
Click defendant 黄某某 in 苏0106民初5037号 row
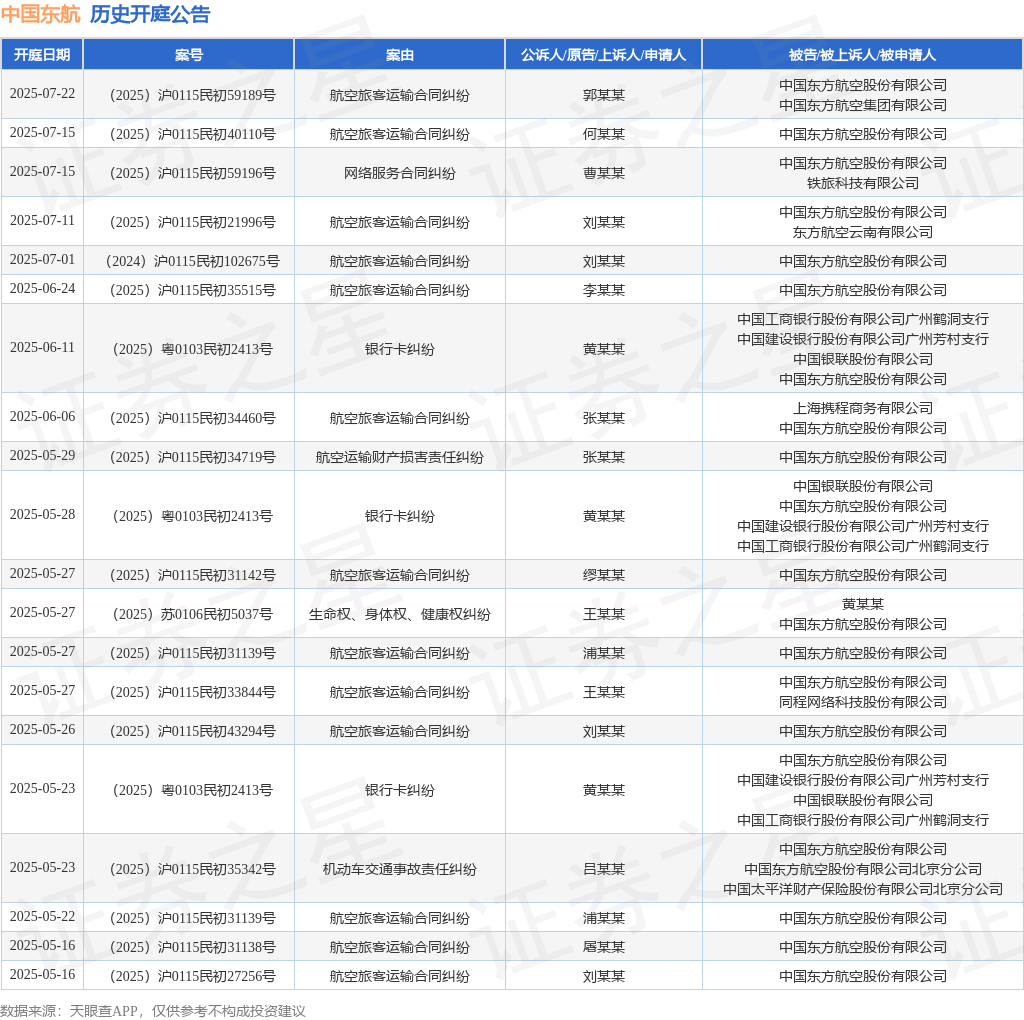coord(863,605)
